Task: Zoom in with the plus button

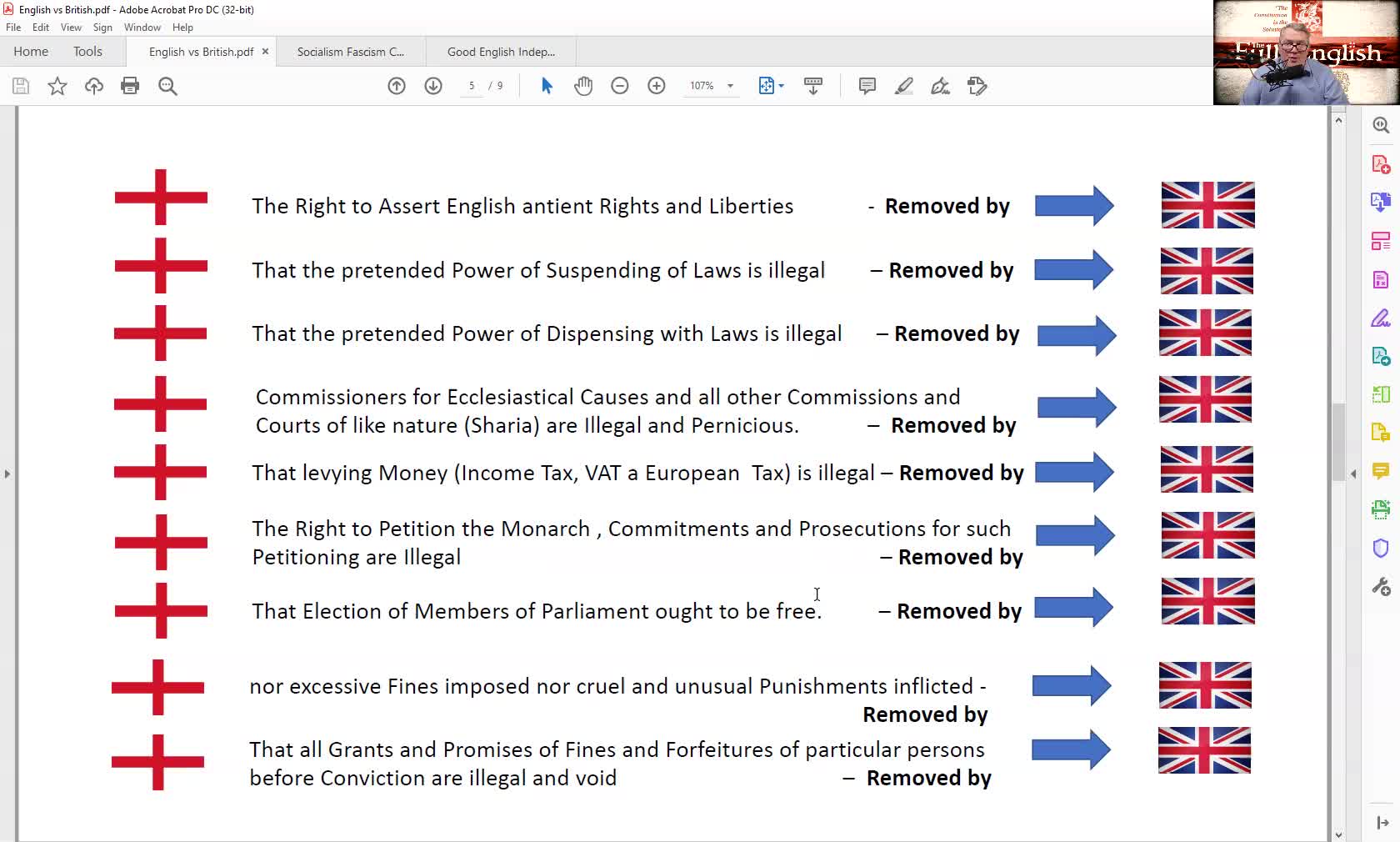Action: [657, 86]
